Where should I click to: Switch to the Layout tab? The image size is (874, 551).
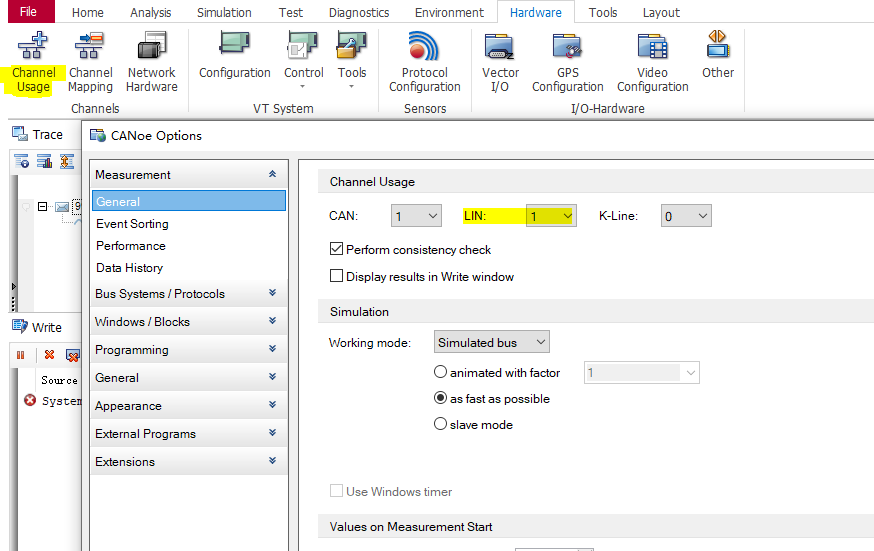(x=661, y=12)
